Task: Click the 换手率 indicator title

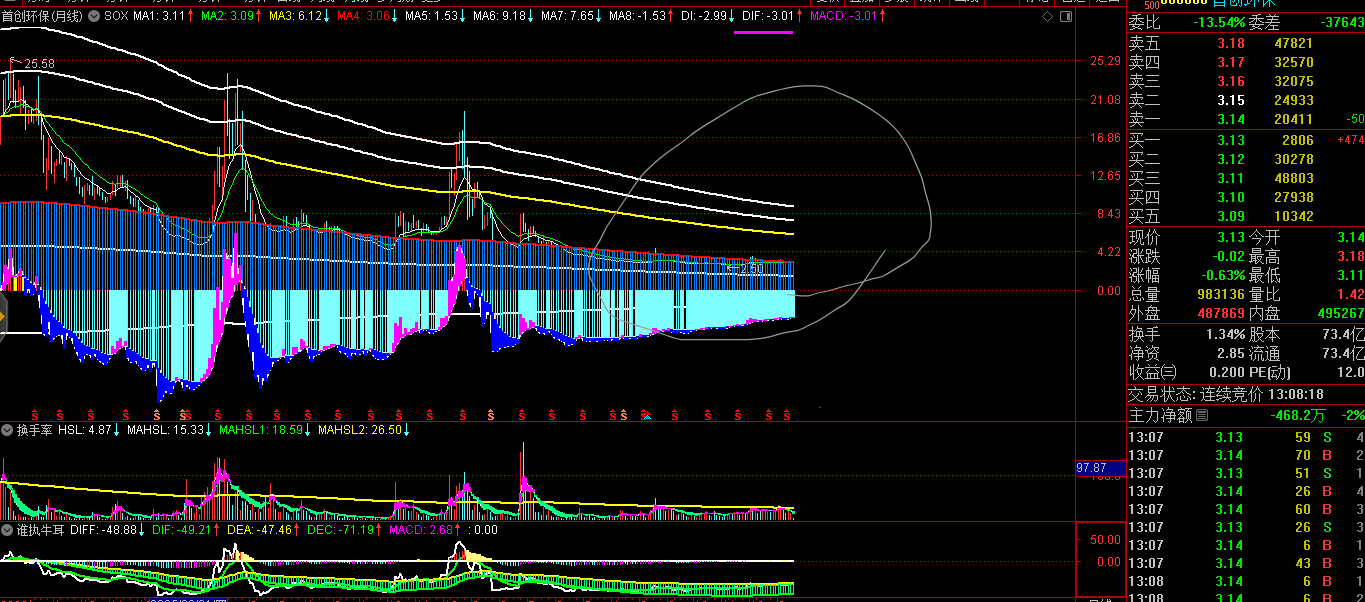Action: pyautogui.click(x=34, y=430)
